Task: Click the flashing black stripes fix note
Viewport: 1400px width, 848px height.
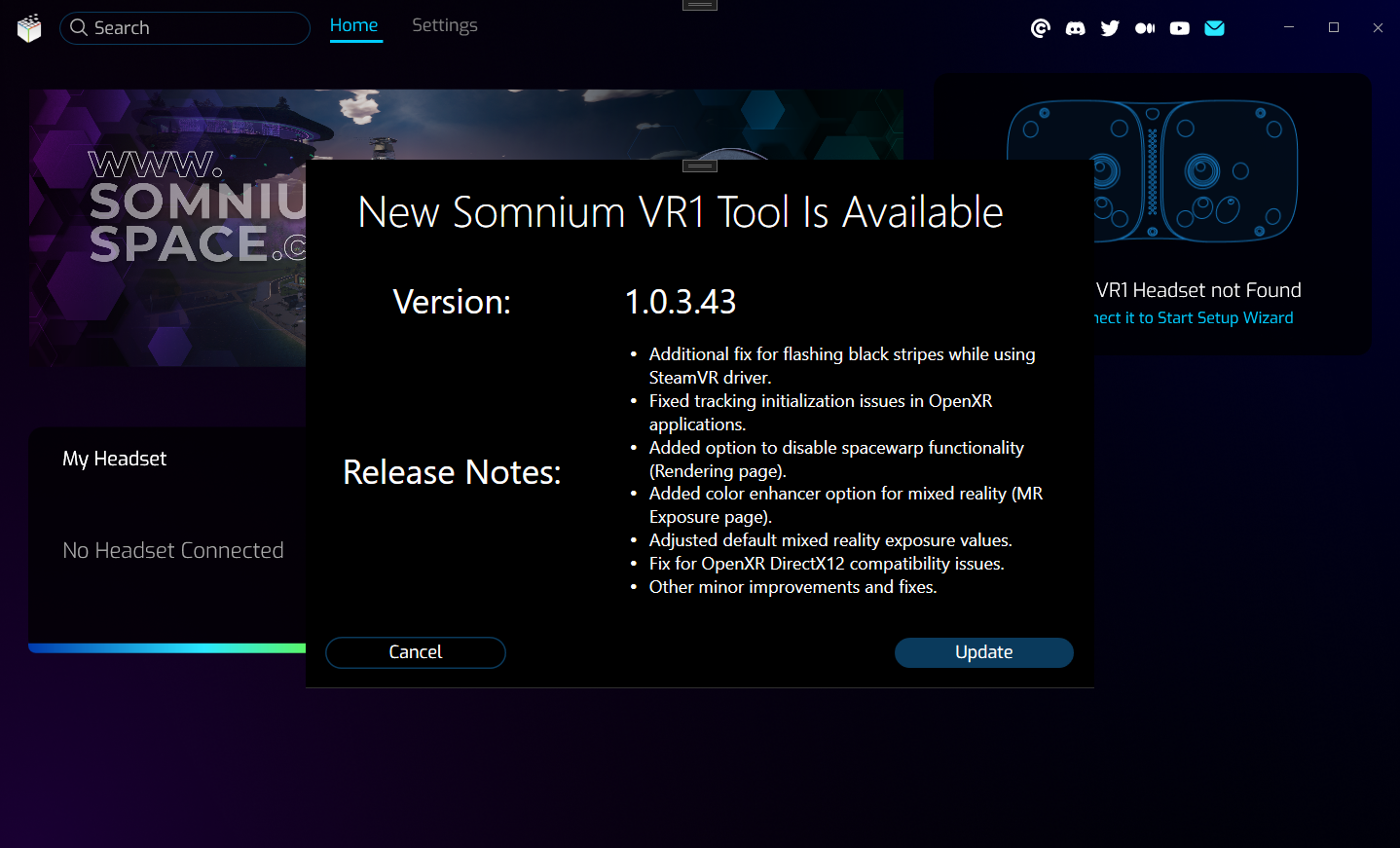Action: point(842,366)
